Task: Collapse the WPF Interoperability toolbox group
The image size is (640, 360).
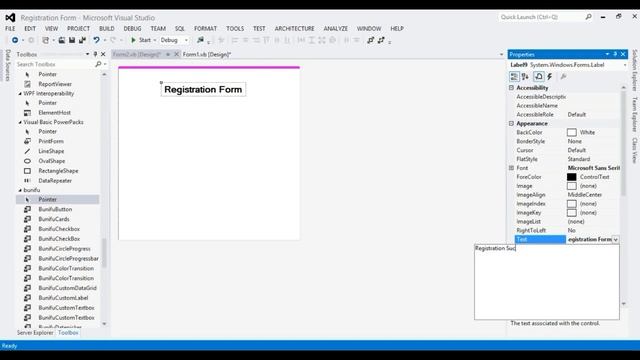Action: point(20,93)
